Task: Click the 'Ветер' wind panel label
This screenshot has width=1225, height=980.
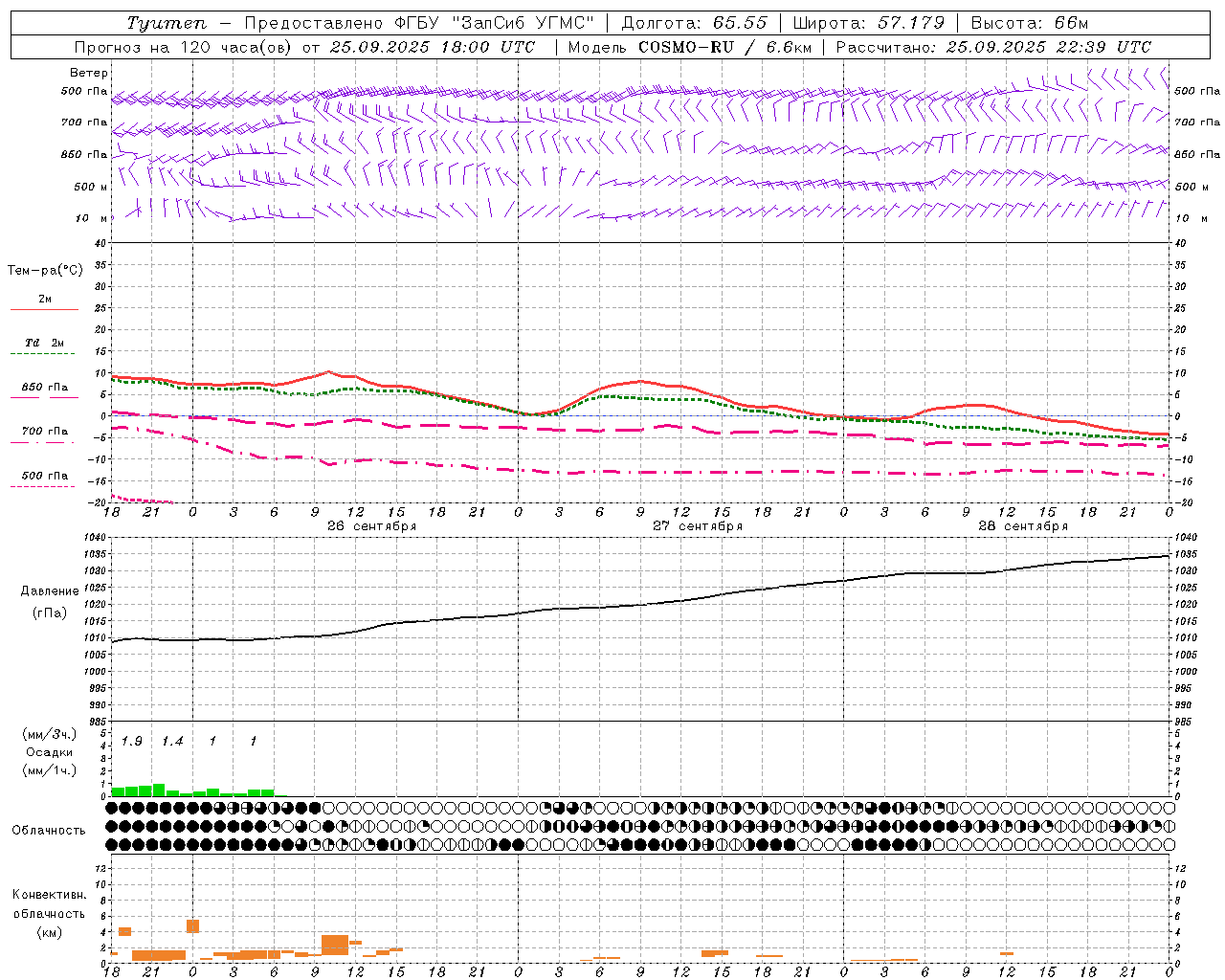Action: (89, 73)
